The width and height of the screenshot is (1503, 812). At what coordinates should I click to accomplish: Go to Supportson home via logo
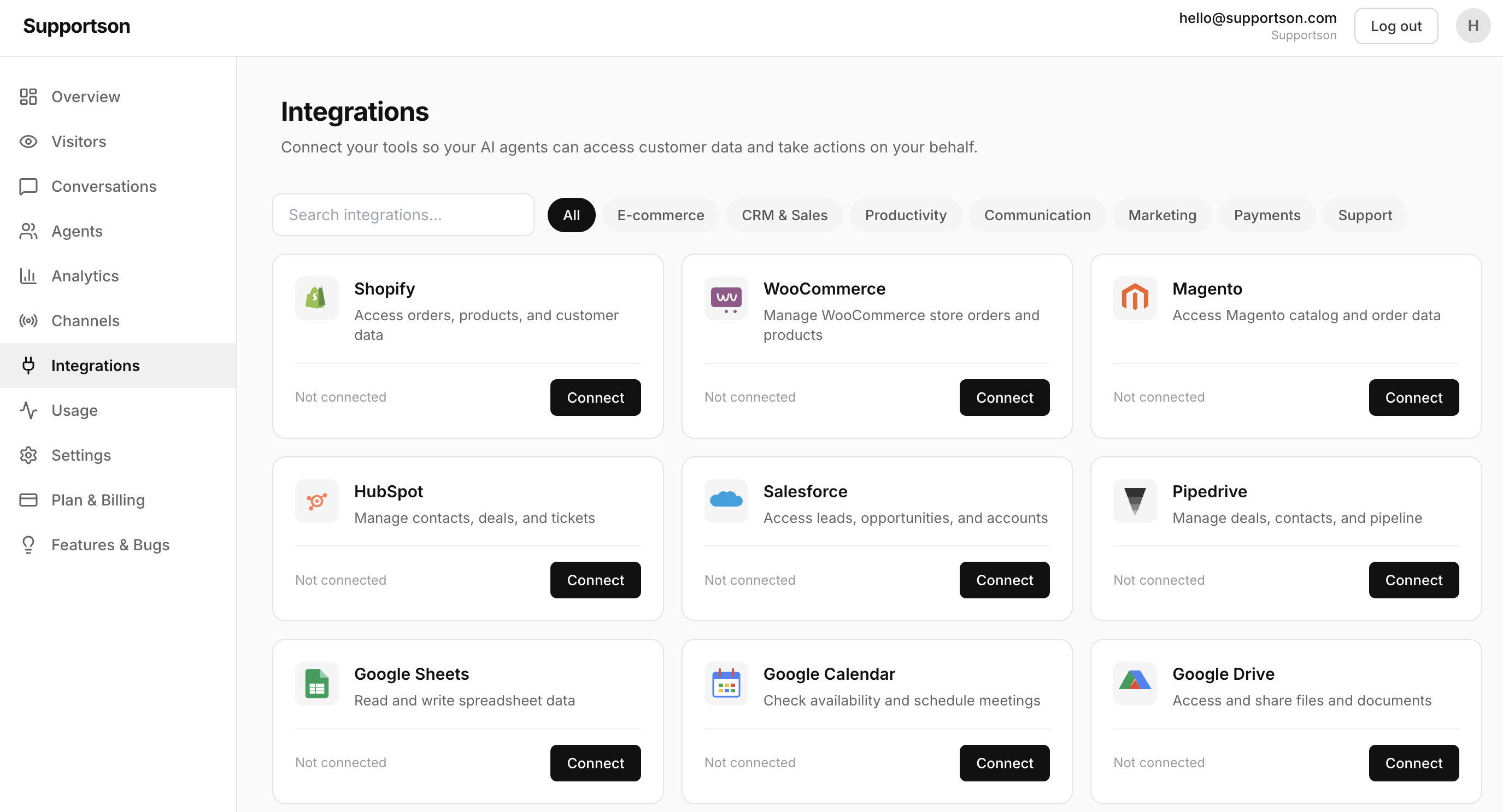77,26
